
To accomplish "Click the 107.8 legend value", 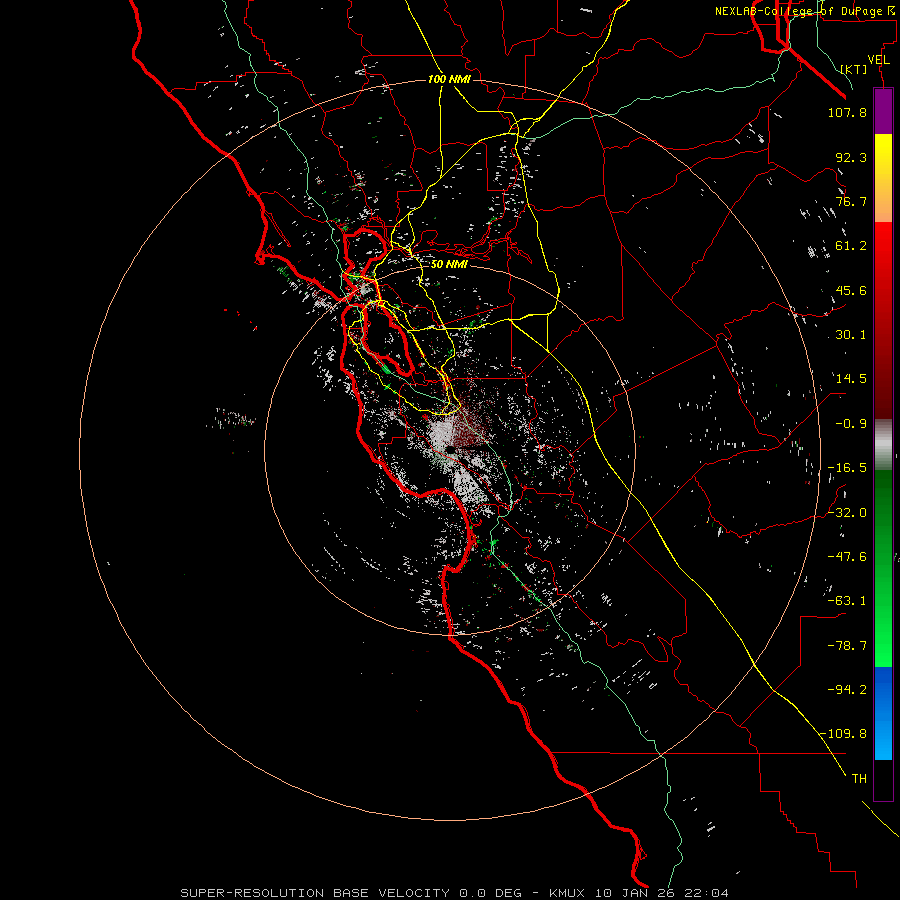I will tap(847, 112).
